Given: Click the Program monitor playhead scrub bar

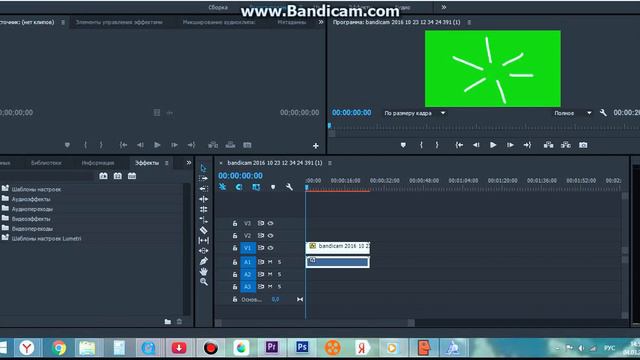Looking at the screenshot, I should pyautogui.click(x=484, y=127).
